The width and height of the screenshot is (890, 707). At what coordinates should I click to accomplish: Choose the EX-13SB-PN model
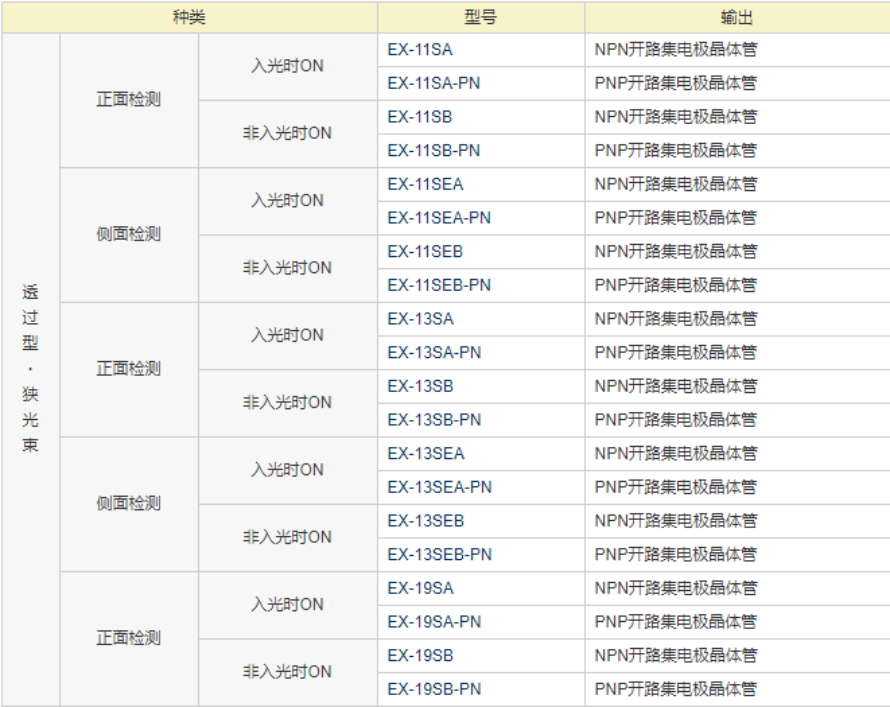[x=434, y=420]
